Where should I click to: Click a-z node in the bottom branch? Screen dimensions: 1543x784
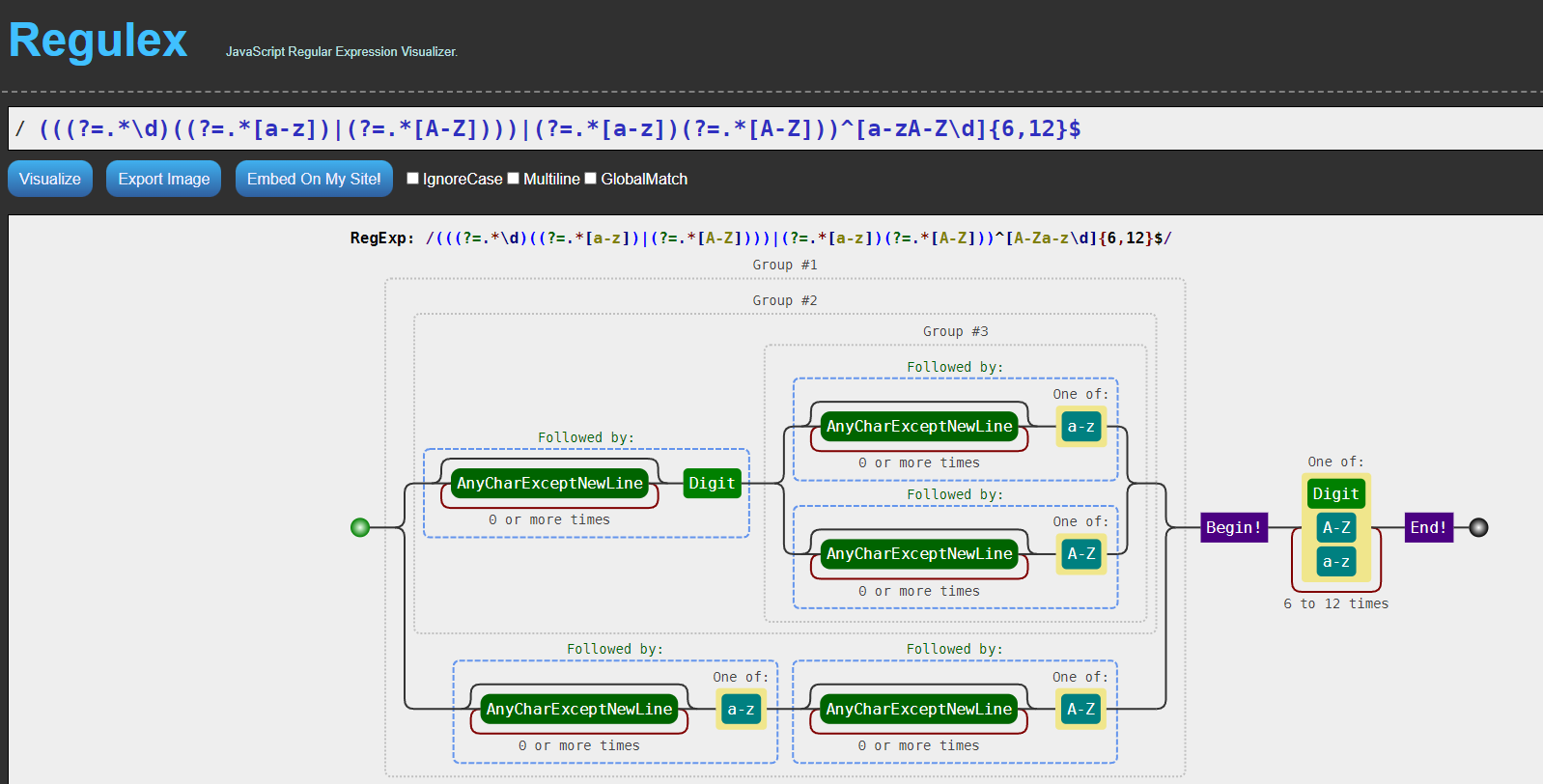coord(741,709)
